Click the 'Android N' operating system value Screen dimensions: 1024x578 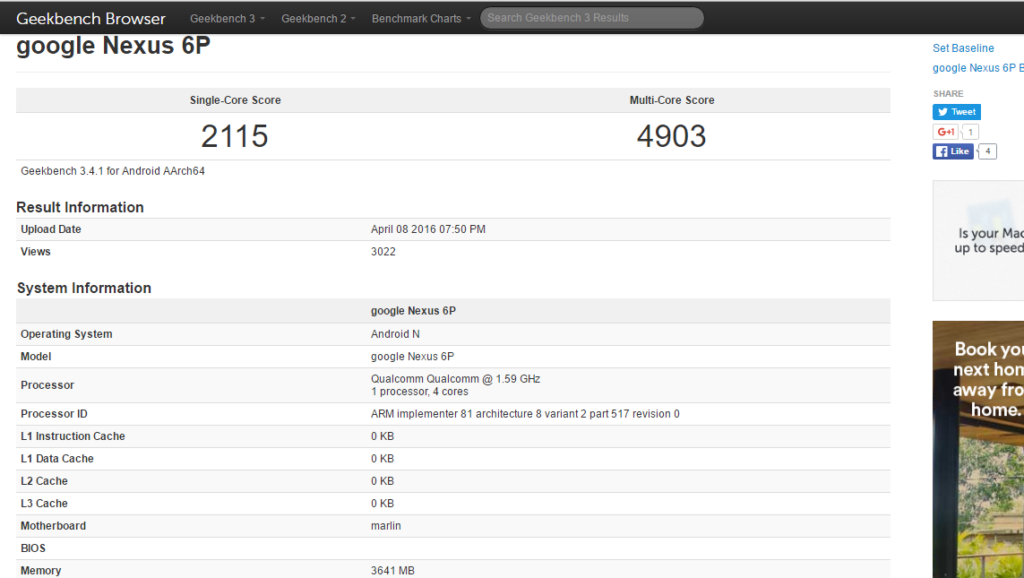point(395,334)
